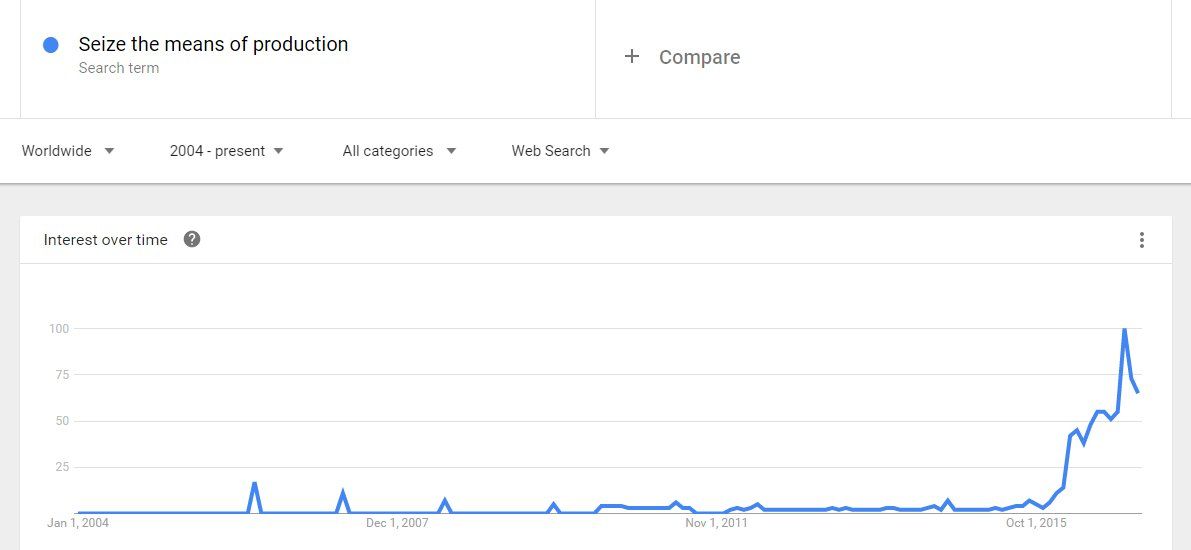Select the Jan 1, 2004 axis label
1191x550 pixels.
click(79, 523)
